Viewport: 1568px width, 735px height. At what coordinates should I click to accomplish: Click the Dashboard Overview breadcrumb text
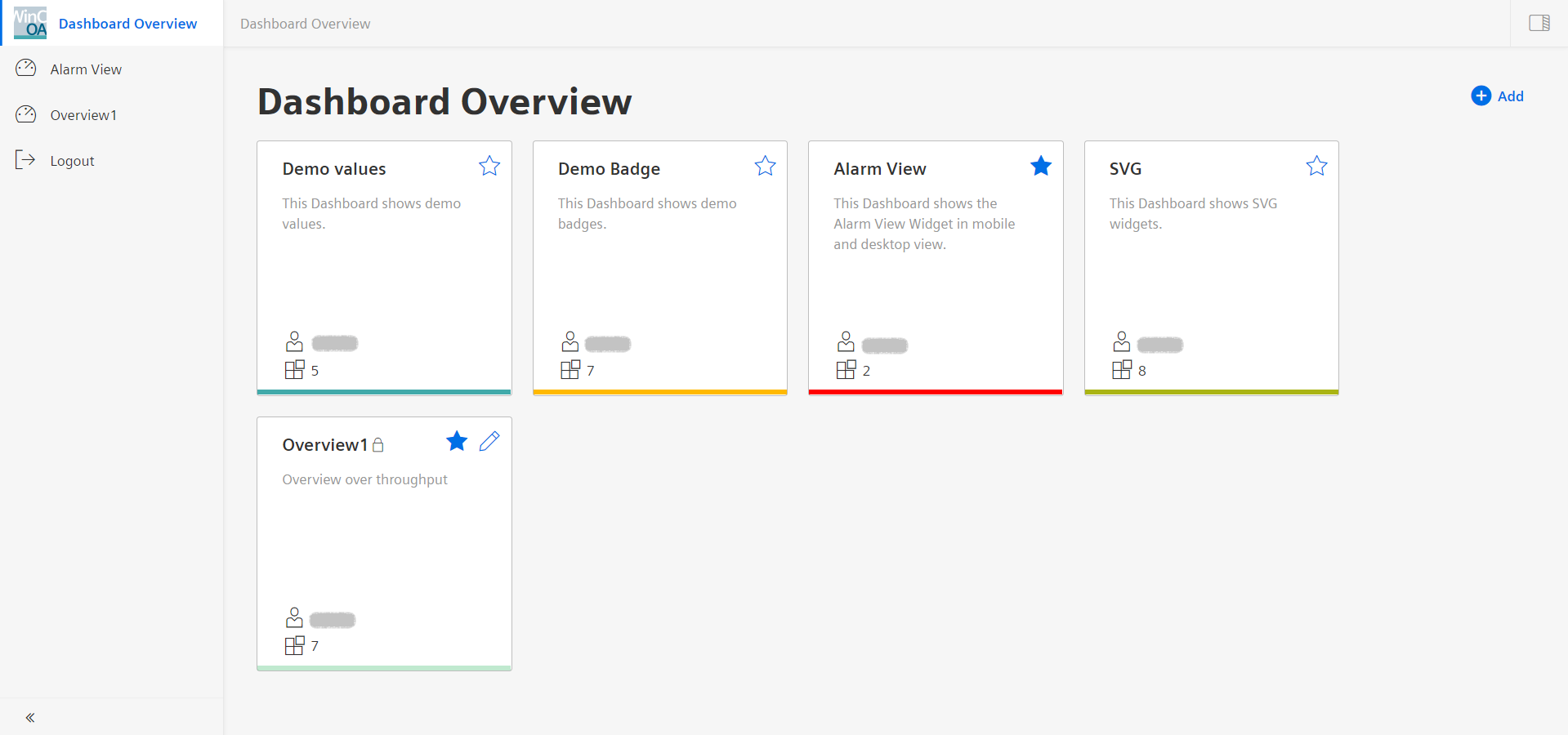click(x=305, y=24)
